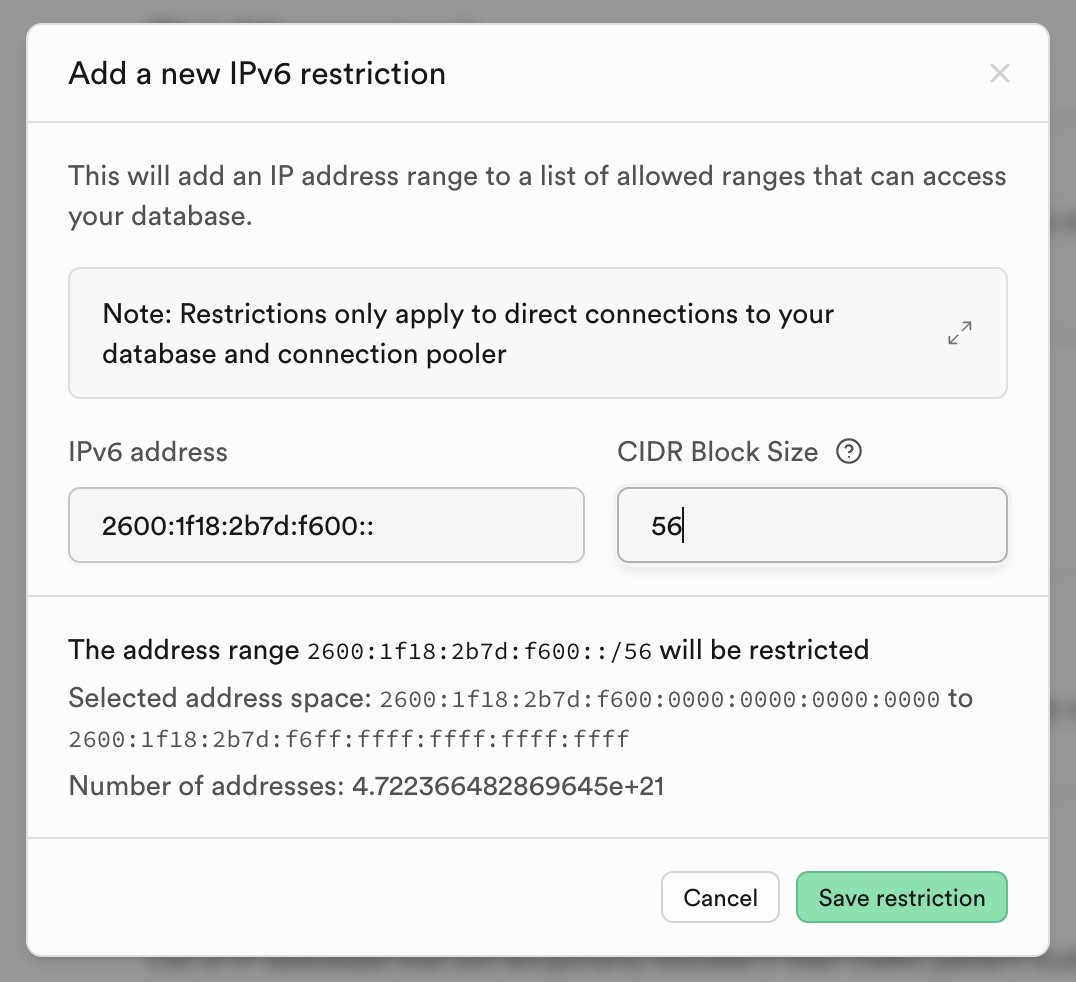Select the 2600:1f18:2b7d:f600::/56 range code
Screen dimensions: 1076x982
pos(479,651)
